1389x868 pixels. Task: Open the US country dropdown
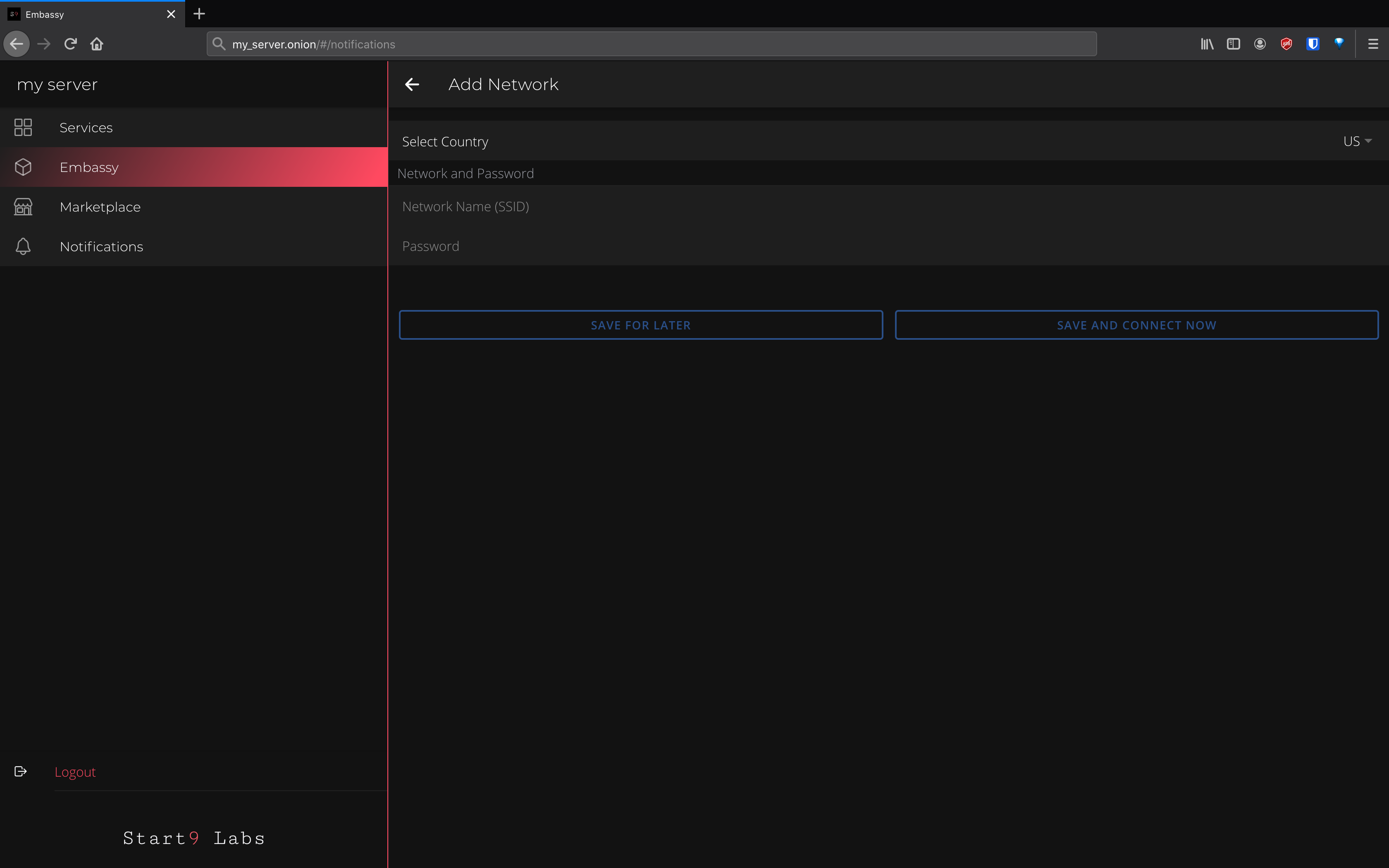(1357, 141)
